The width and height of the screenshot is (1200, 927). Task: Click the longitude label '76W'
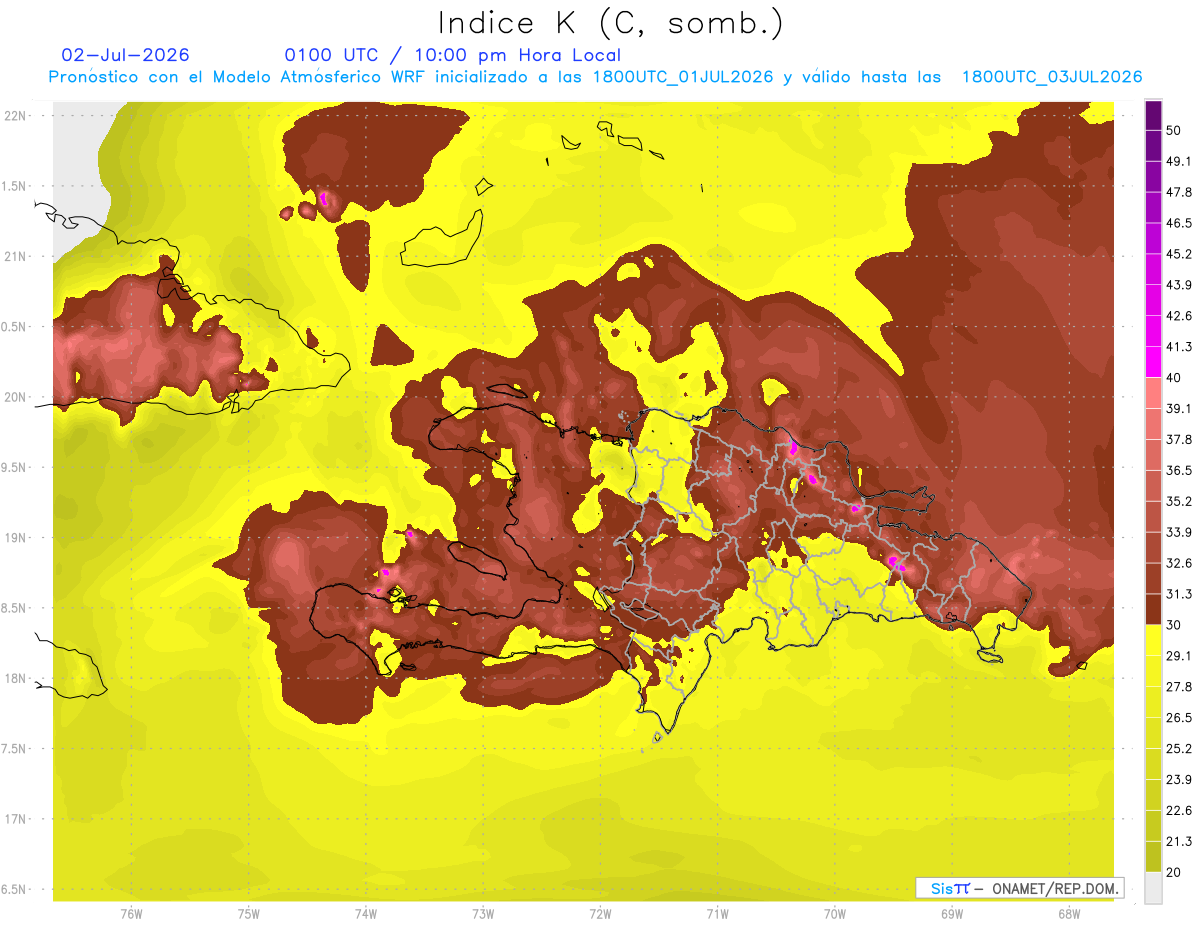tap(132, 914)
